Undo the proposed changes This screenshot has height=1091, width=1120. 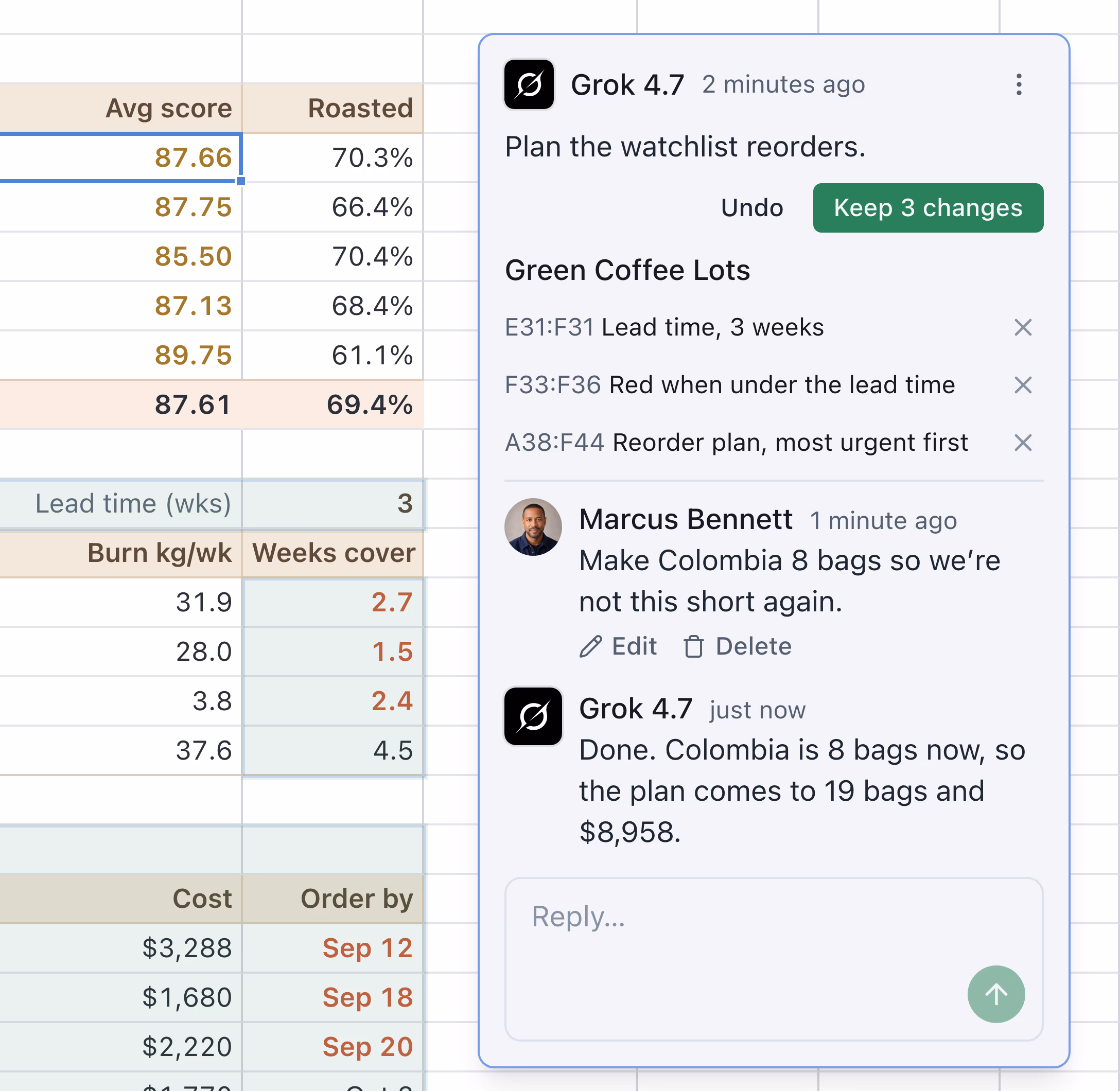[x=752, y=208]
